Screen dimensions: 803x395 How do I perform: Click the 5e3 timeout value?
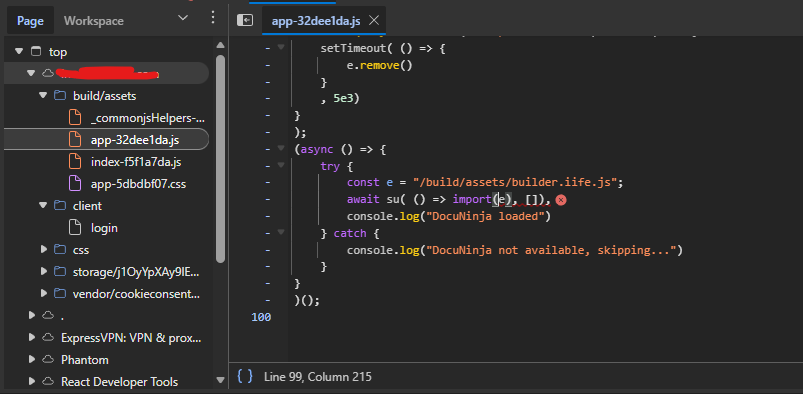click(343, 99)
